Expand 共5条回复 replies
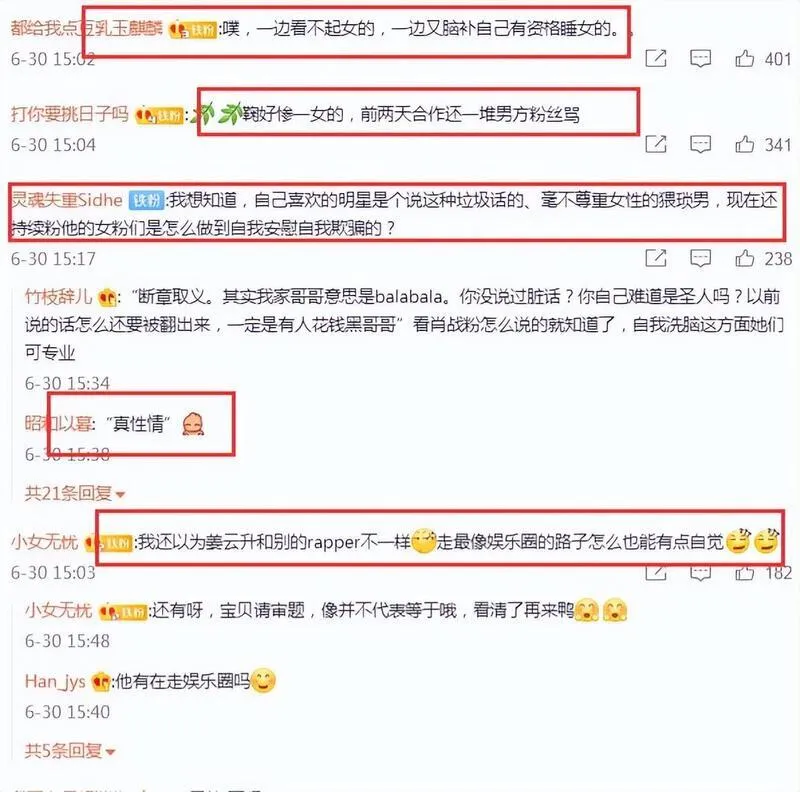Image resolution: width=800 pixels, height=792 pixels. (x=70, y=751)
